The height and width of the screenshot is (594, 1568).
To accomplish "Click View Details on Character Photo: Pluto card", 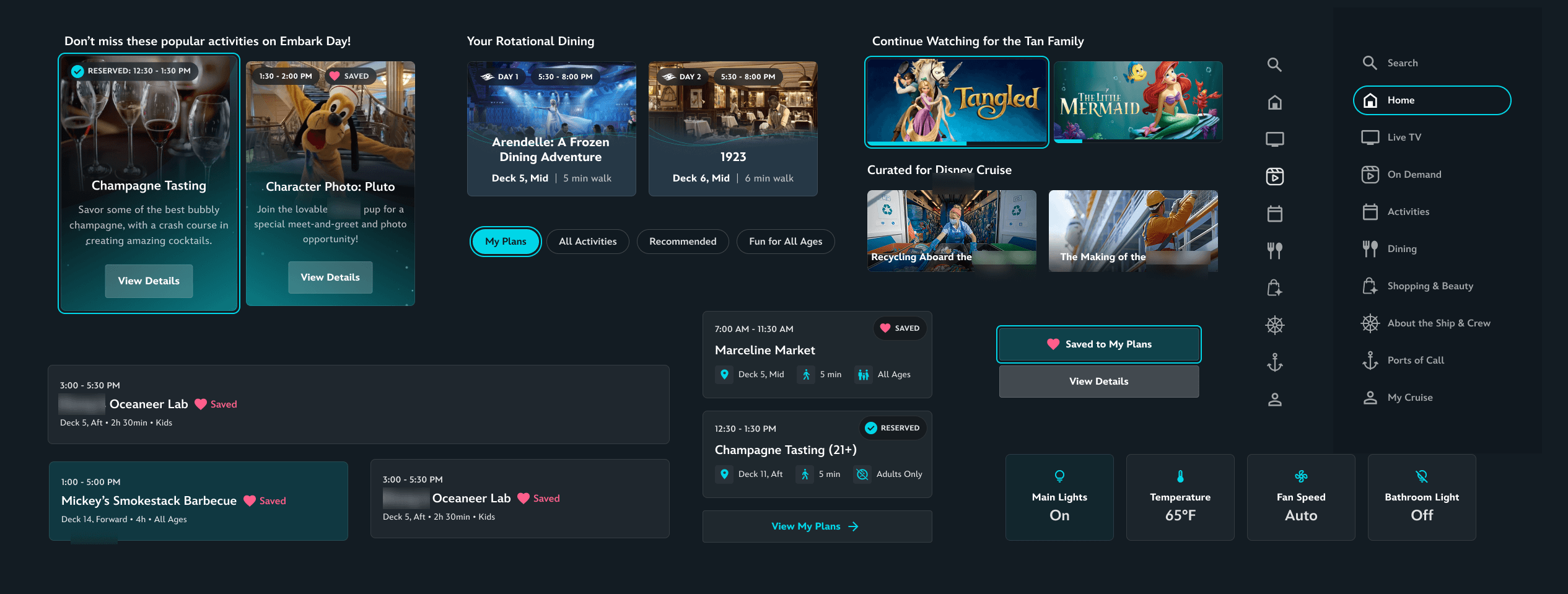I will 330,277.
